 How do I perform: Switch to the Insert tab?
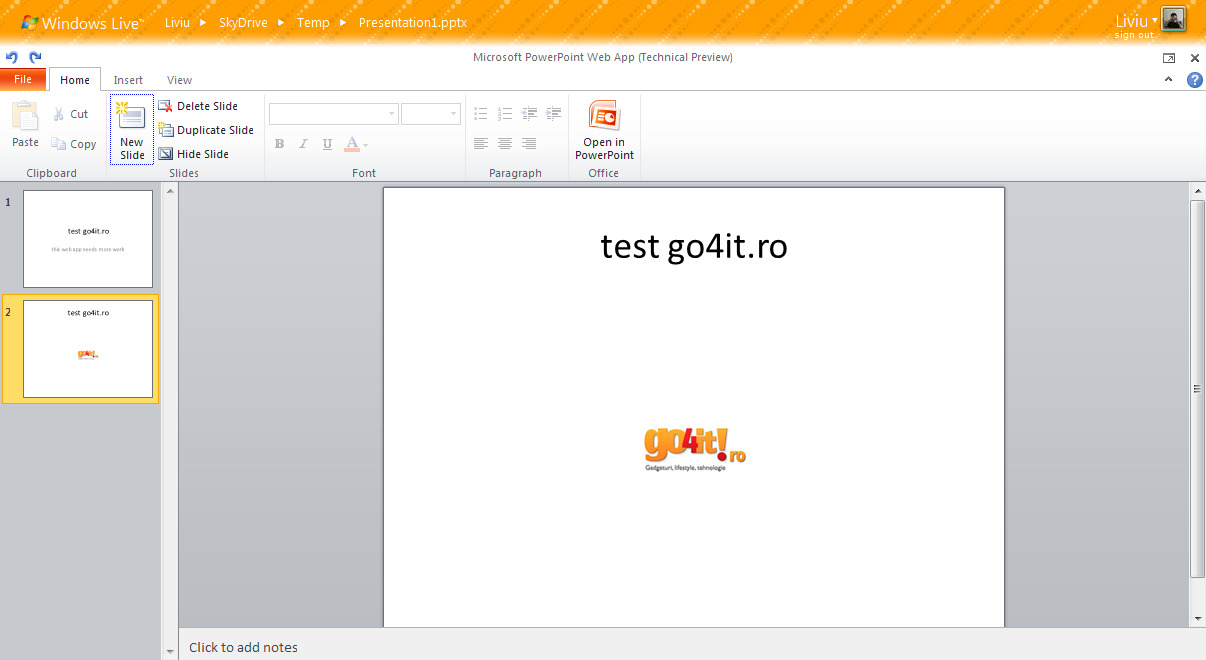[x=128, y=80]
